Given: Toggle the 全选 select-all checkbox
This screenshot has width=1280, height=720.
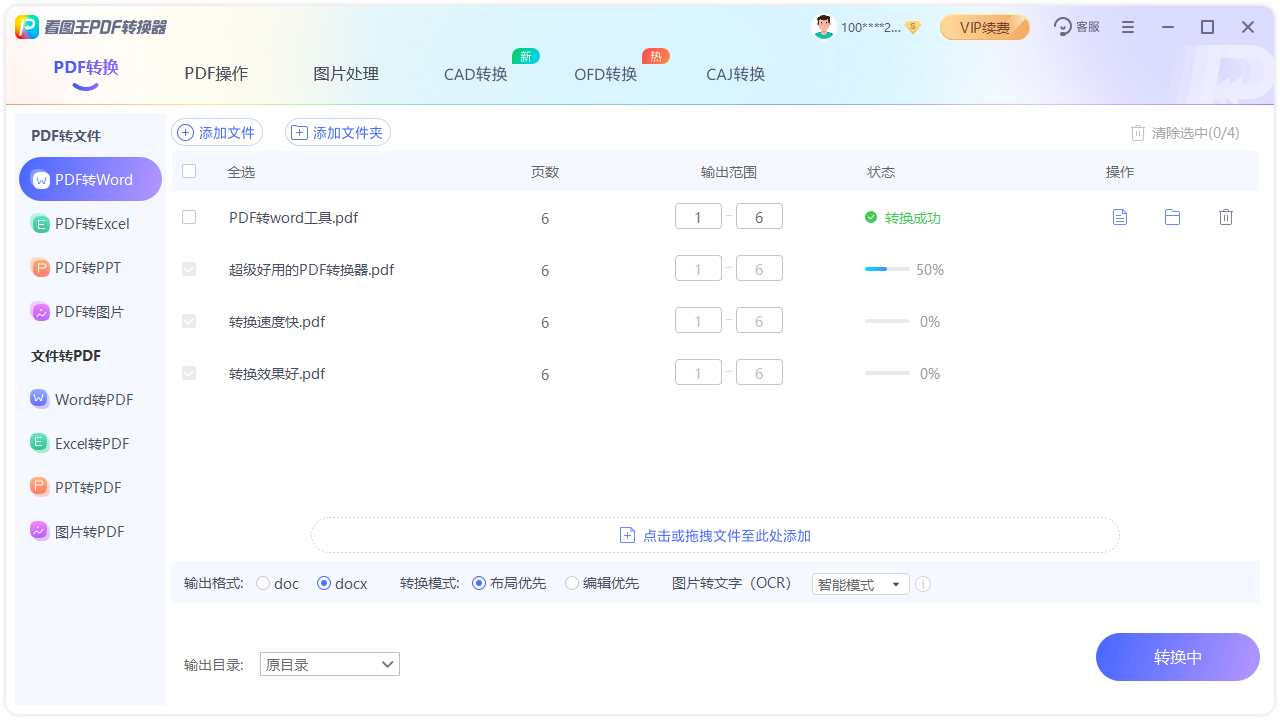Looking at the screenshot, I should pos(189,171).
